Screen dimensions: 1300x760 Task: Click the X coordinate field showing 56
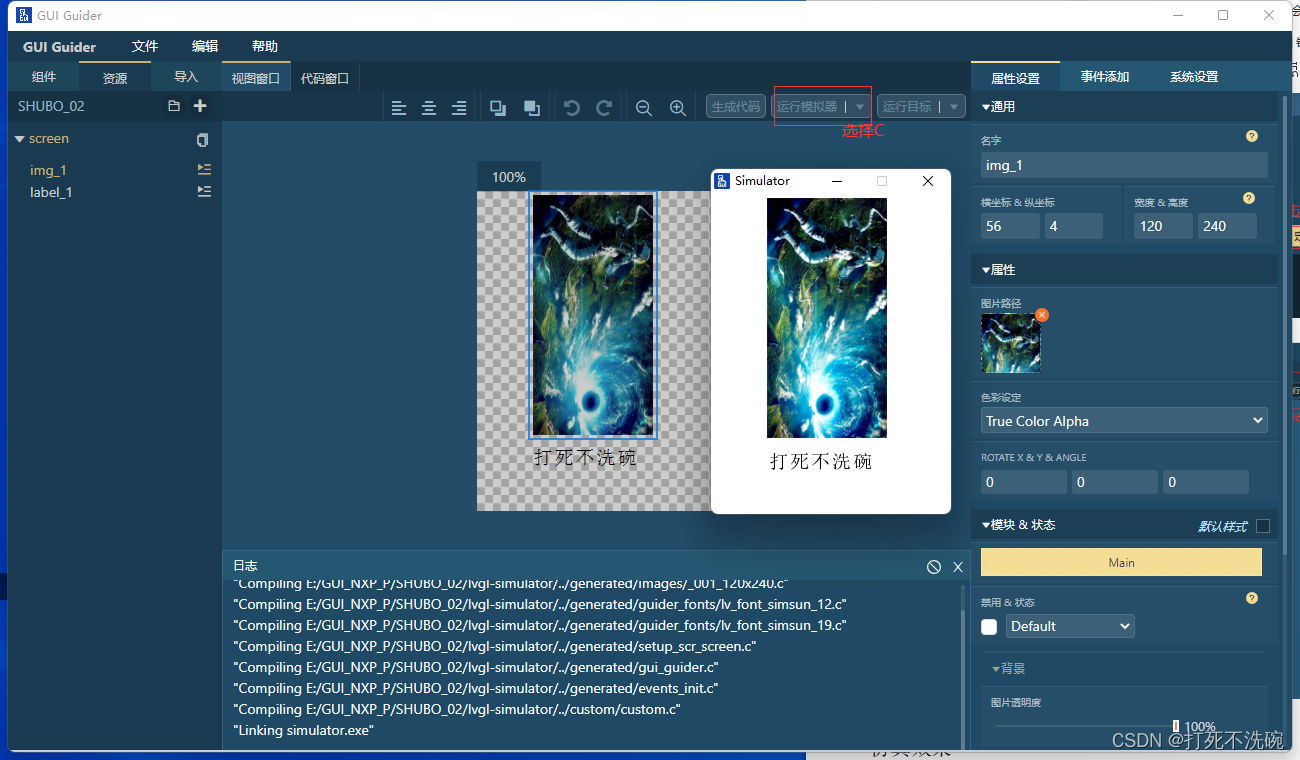click(x=1010, y=226)
